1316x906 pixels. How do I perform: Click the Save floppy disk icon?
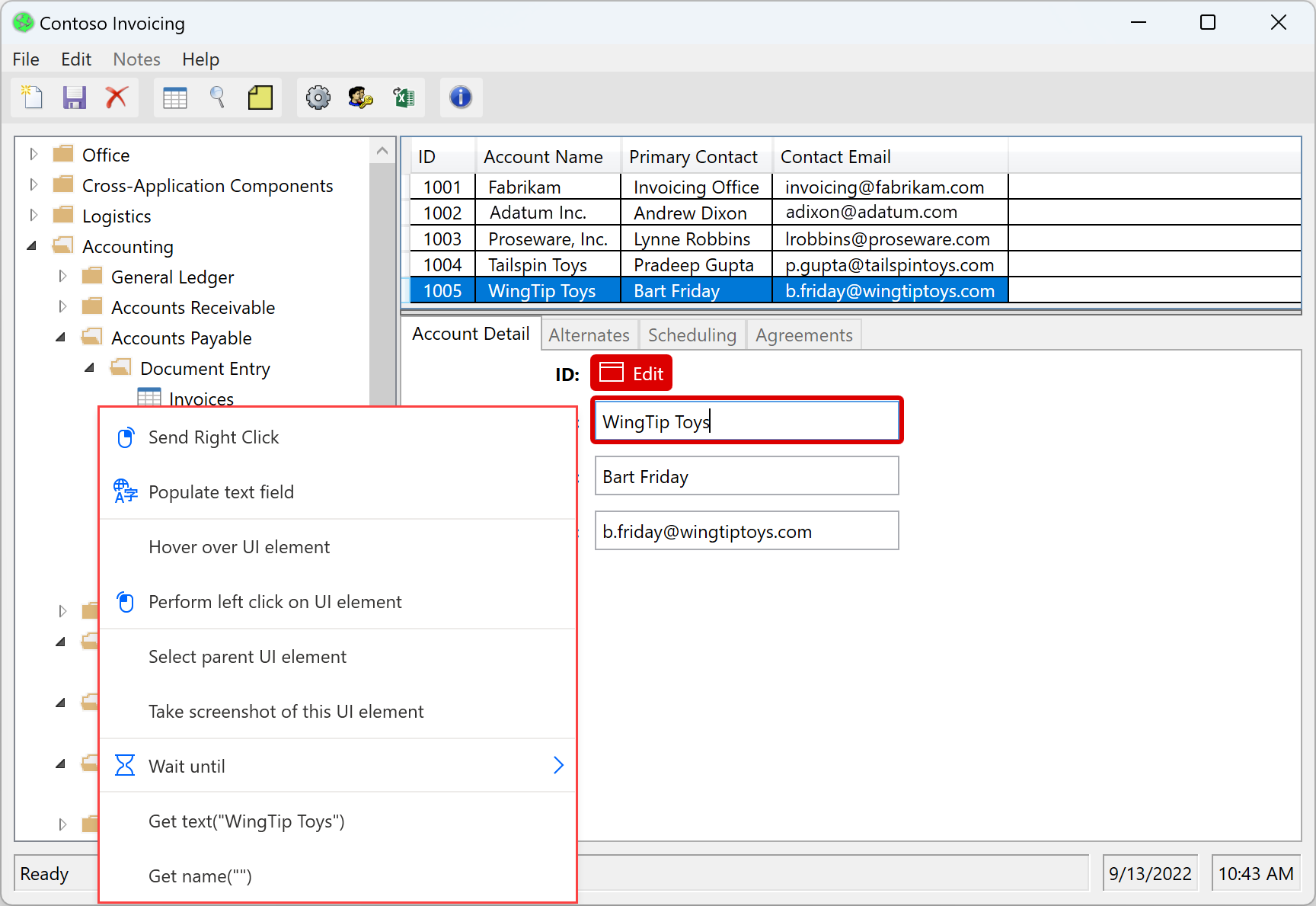point(75,98)
